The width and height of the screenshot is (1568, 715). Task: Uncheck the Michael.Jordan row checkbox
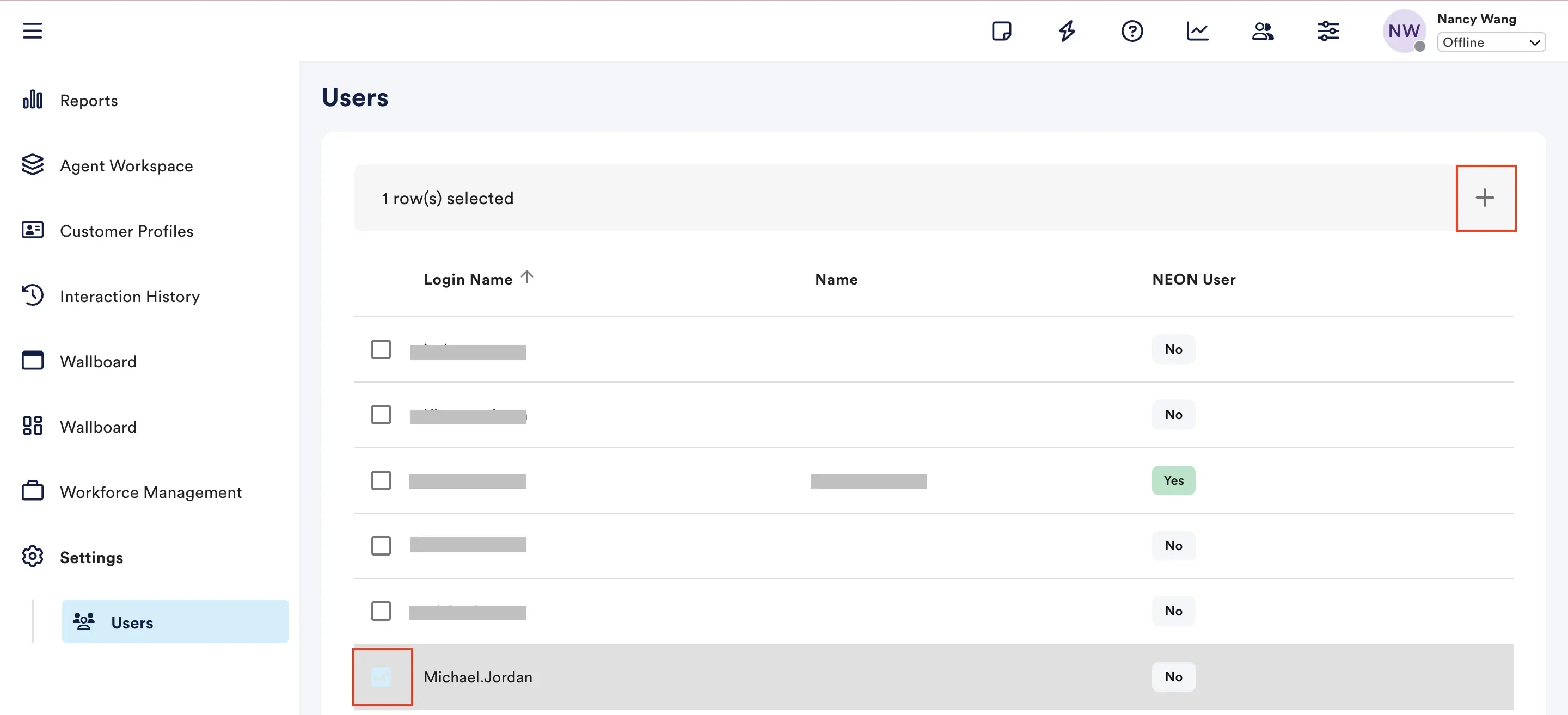click(x=381, y=677)
